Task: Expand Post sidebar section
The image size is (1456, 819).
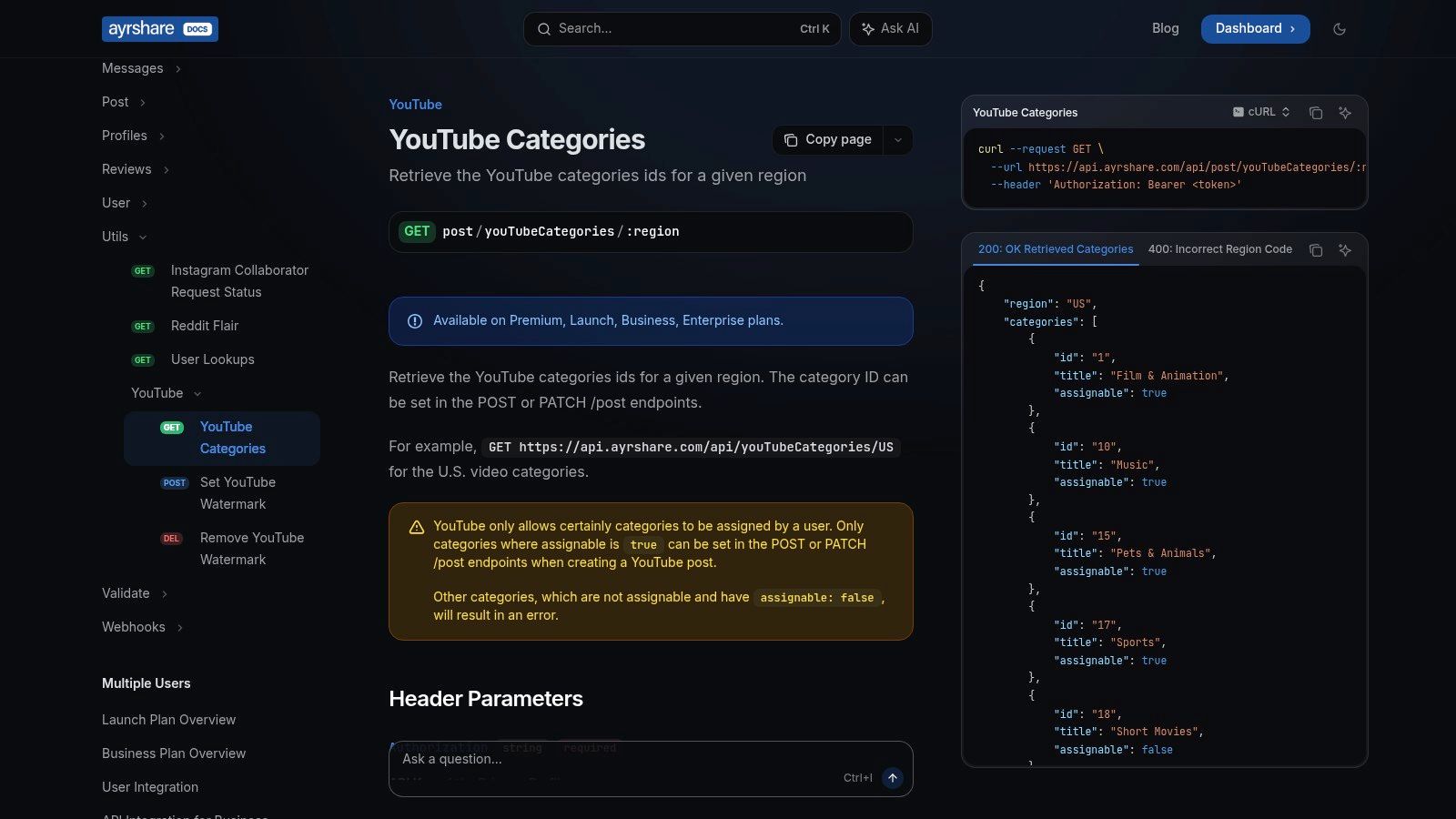Action: (124, 102)
